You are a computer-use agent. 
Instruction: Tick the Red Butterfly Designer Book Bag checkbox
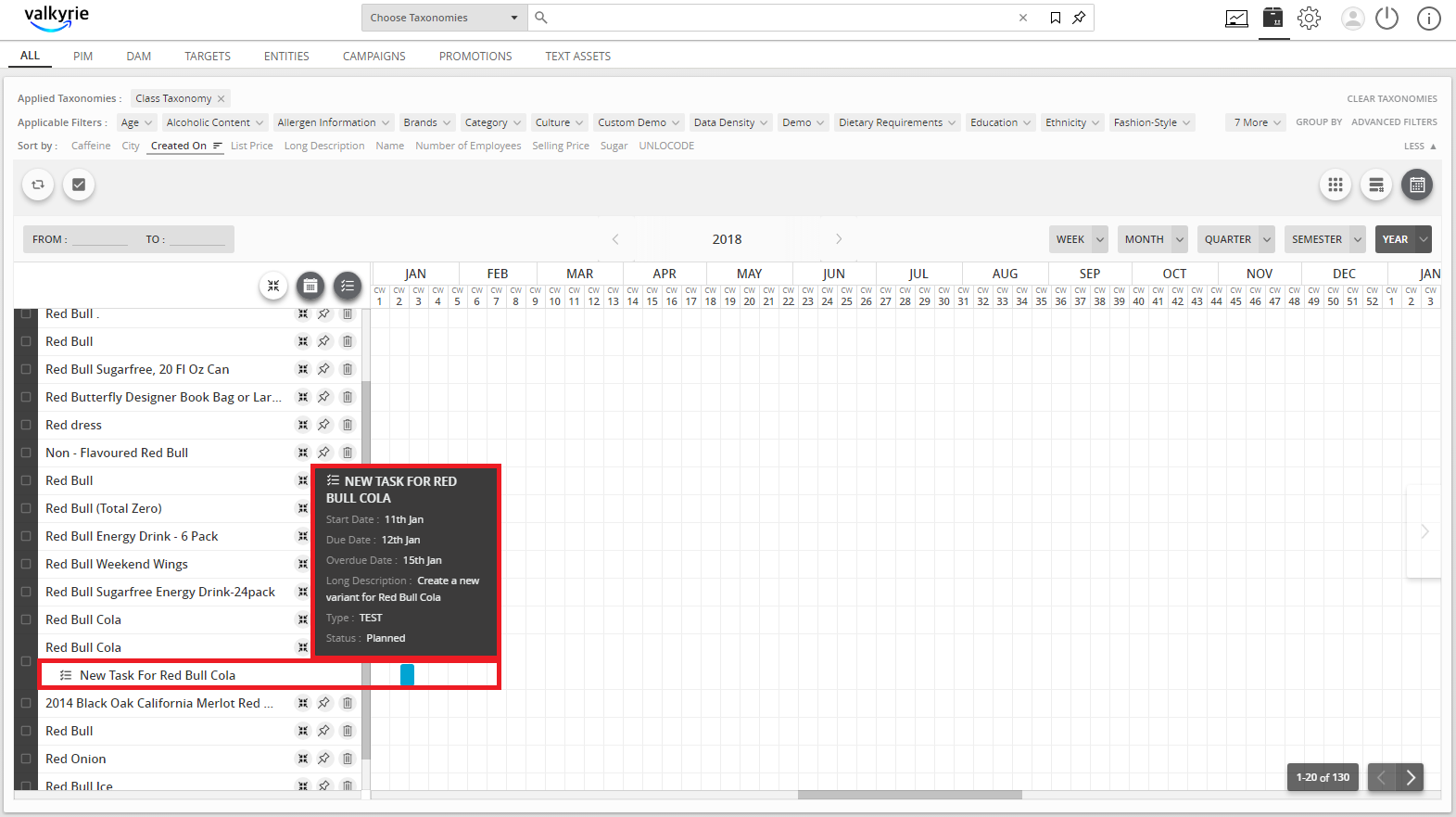26,397
